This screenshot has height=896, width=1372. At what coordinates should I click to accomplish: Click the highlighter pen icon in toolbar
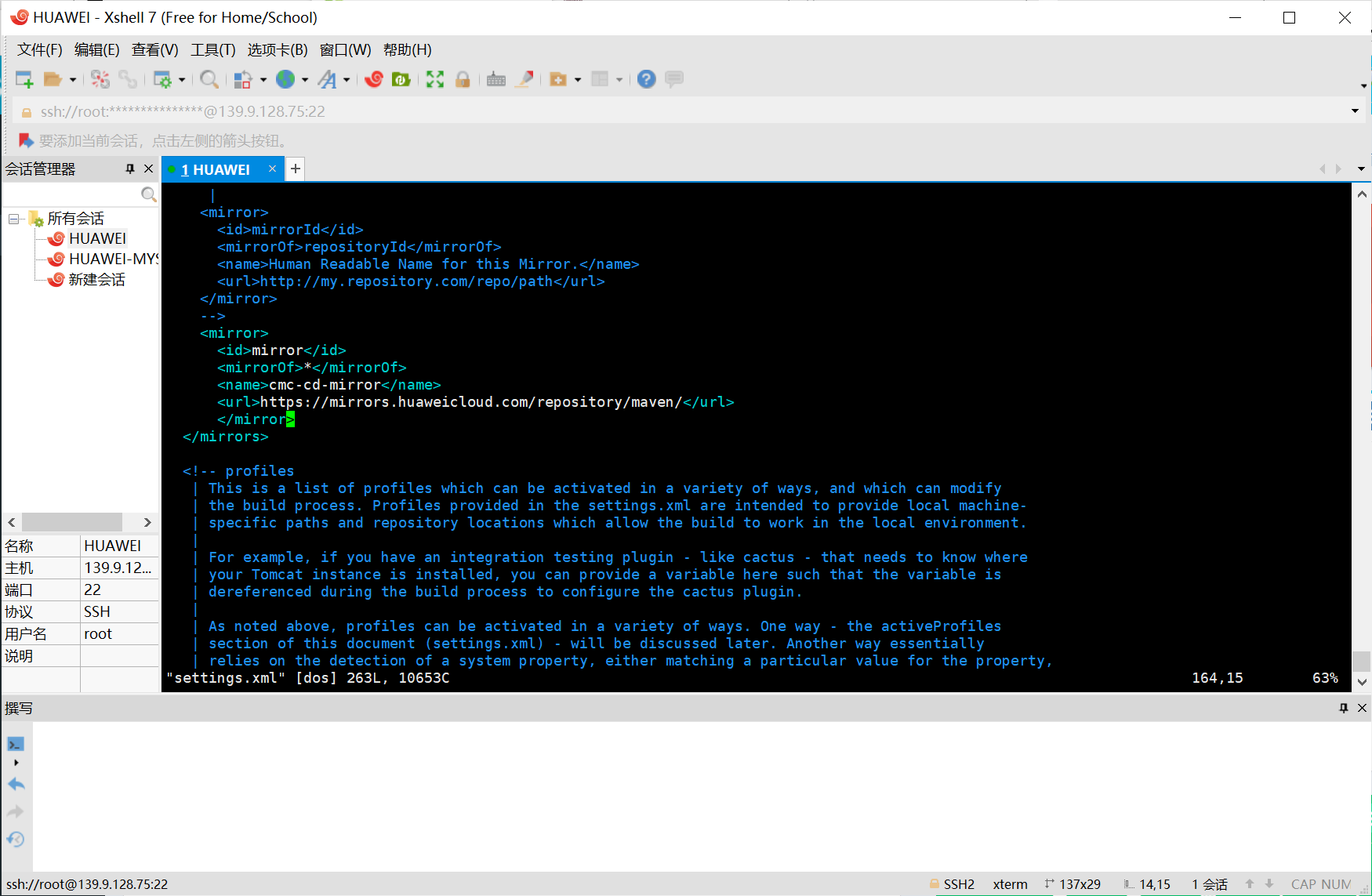coord(524,79)
